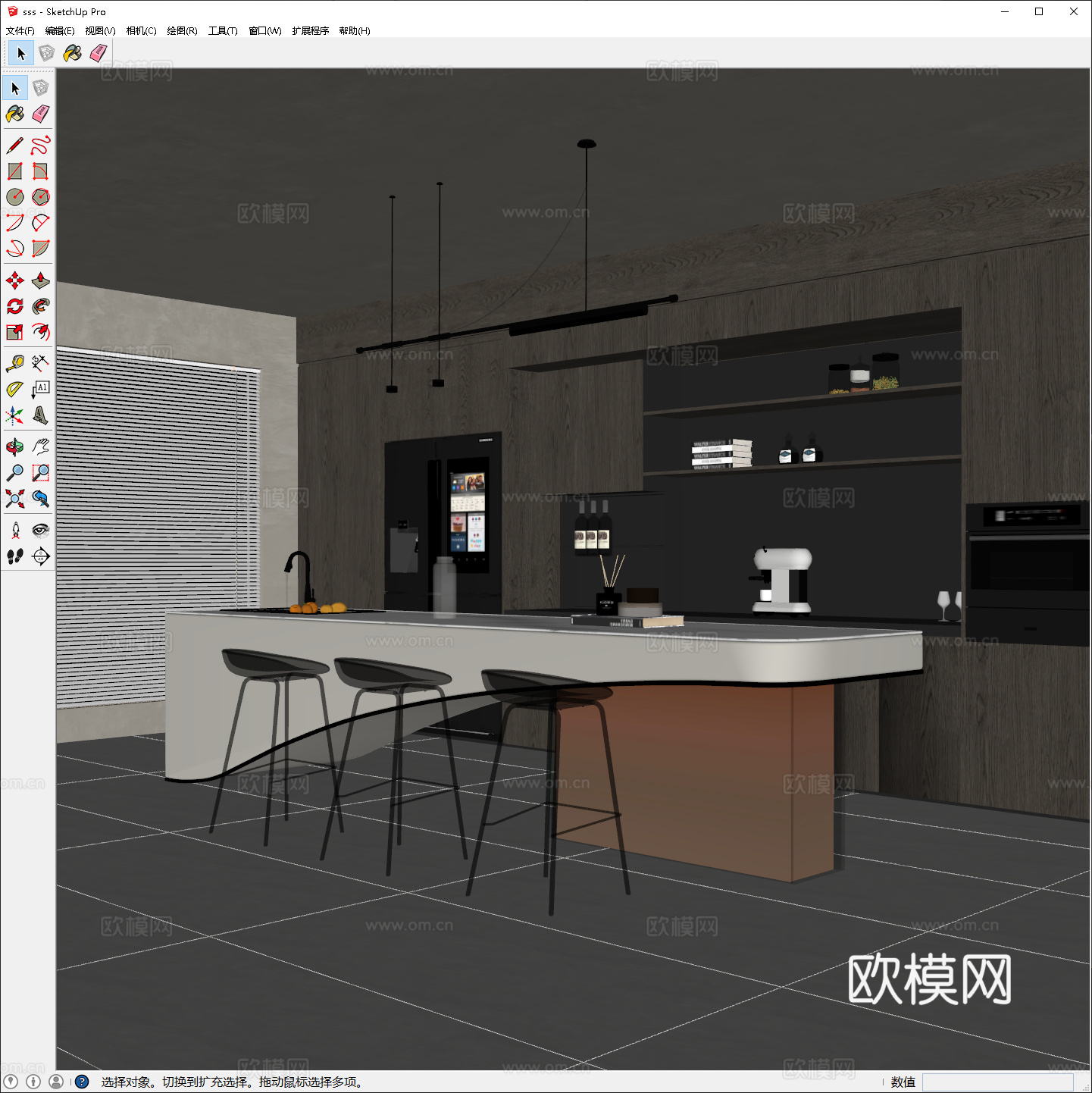The image size is (1092, 1093).
Task: Open the 相机(C) menu
Action: (x=141, y=31)
